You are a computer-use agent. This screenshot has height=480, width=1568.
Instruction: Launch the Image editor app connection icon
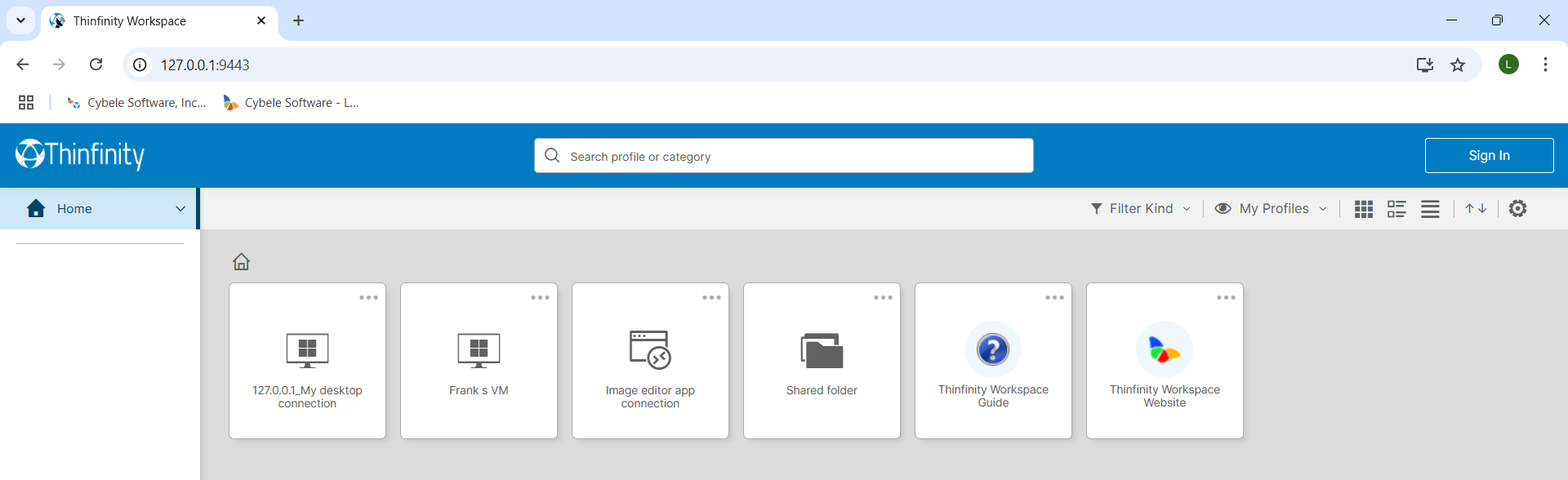pyautogui.click(x=650, y=350)
